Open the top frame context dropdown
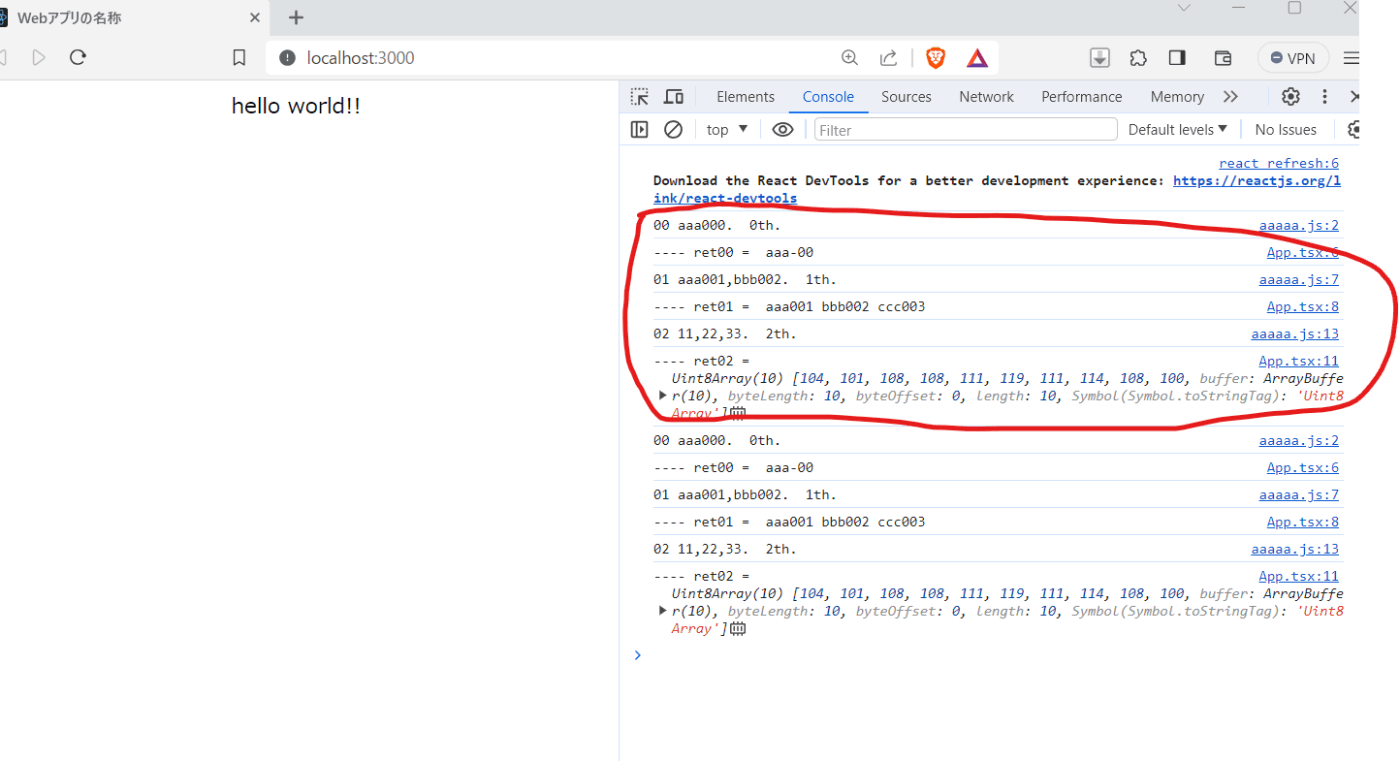This screenshot has width=1400, height=761. click(x=724, y=129)
